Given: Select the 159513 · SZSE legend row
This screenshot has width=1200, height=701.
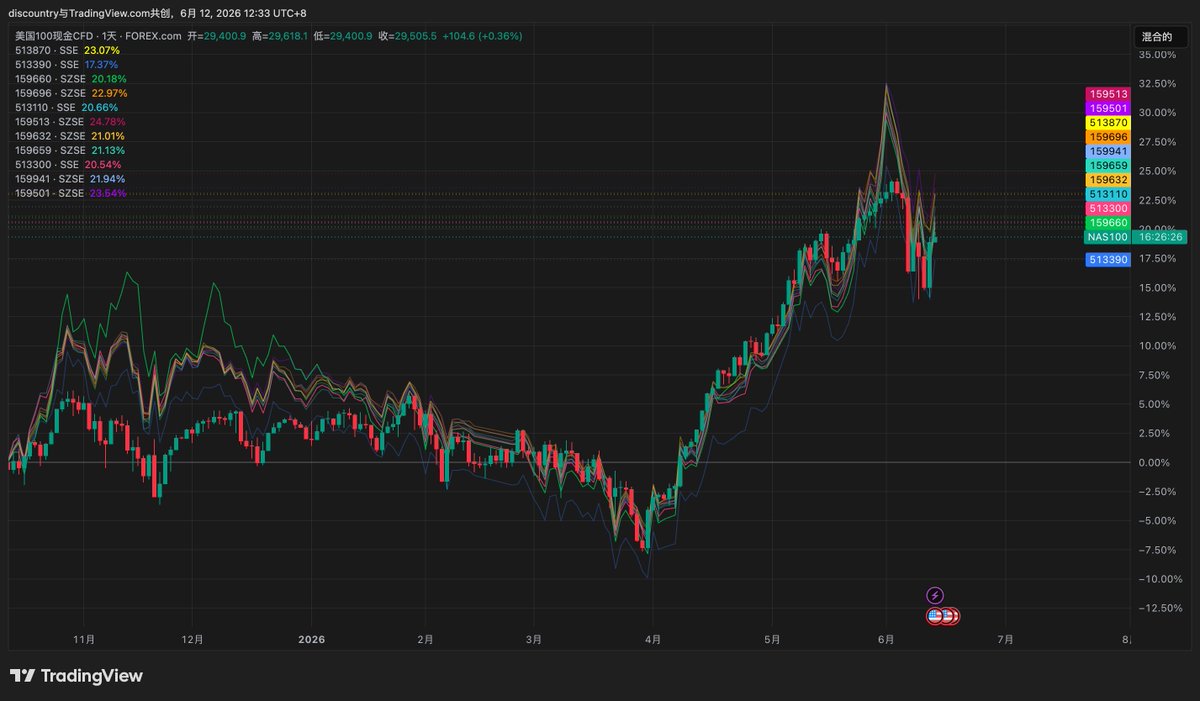Looking at the screenshot, I should click(x=71, y=121).
